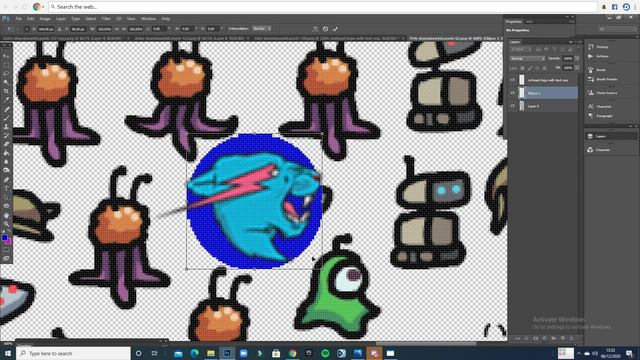Open the Normal blend mode dropdown
The height and width of the screenshot is (360, 640).
click(527, 58)
